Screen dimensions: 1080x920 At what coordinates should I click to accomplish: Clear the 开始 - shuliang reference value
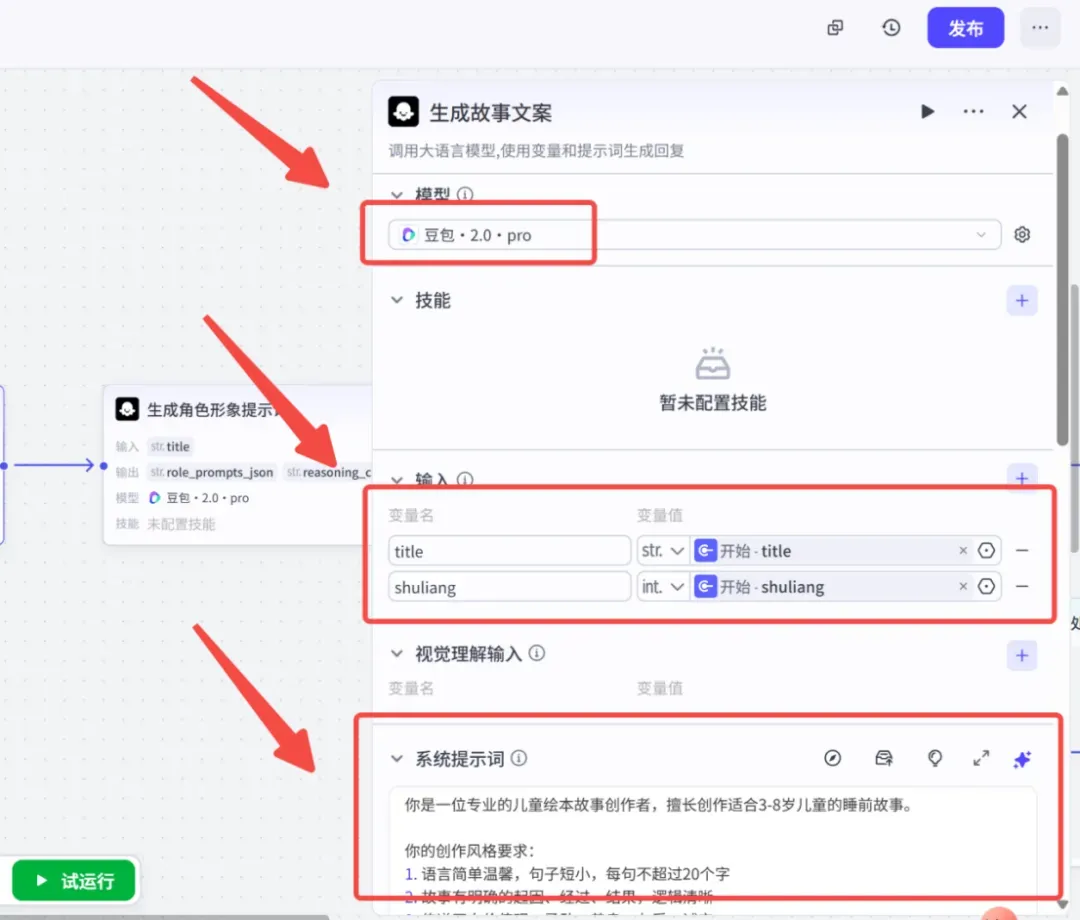point(963,587)
